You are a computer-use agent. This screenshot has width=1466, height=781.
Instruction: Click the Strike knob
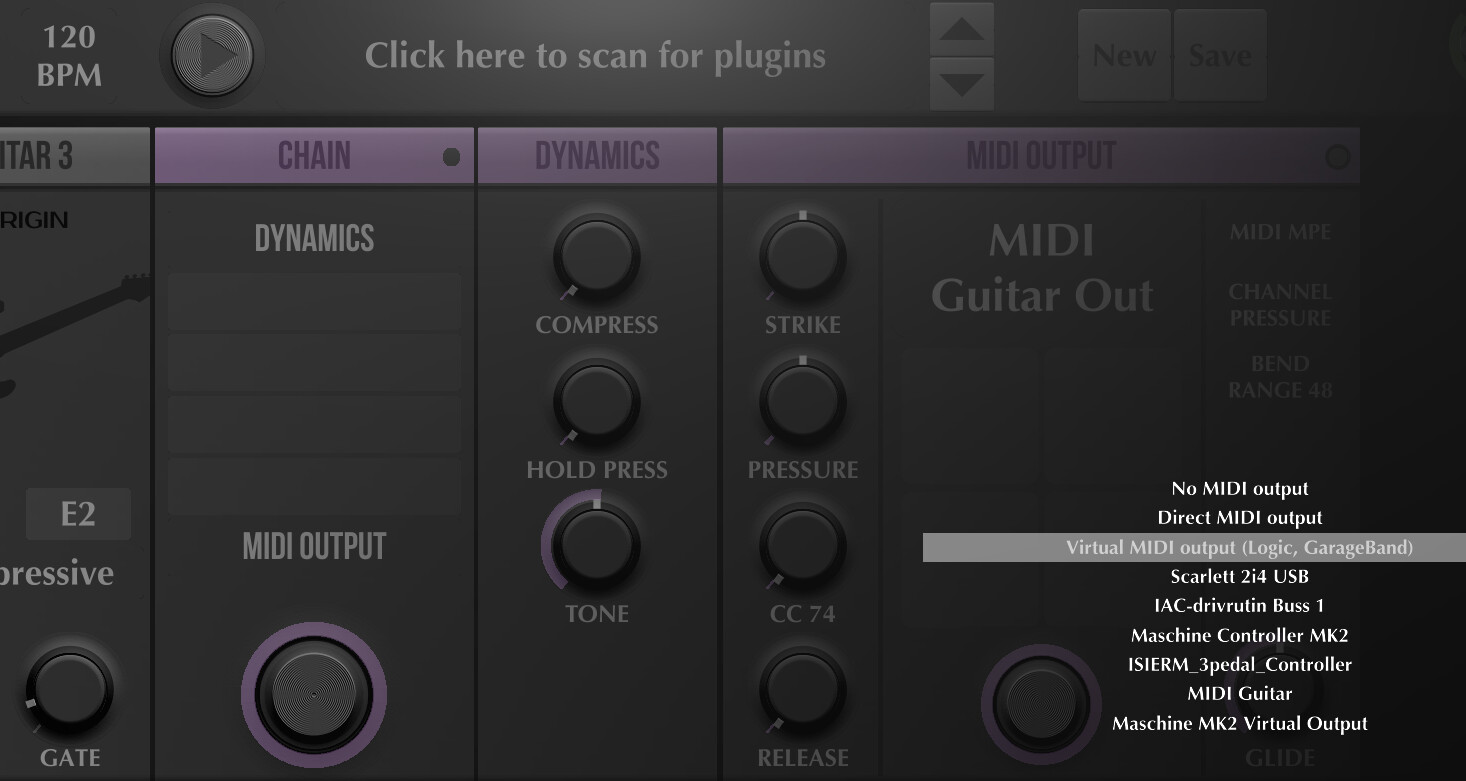click(x=802, y=258)
